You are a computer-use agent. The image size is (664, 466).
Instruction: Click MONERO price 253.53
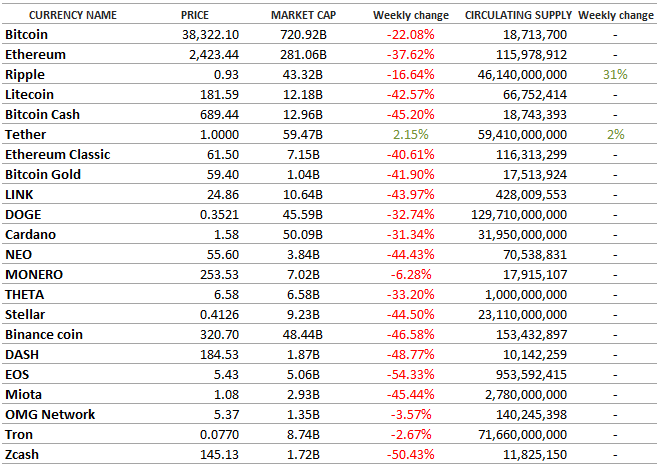pyautogui.click(x=219, y=275)
